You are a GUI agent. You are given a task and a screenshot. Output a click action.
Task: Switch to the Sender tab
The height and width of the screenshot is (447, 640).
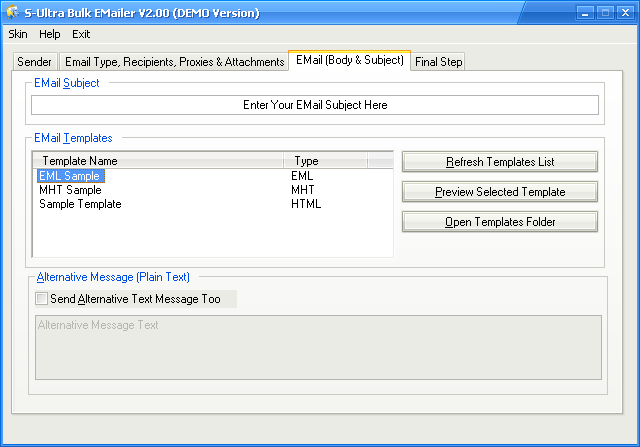pyautogui.click(x=34, y=62)
